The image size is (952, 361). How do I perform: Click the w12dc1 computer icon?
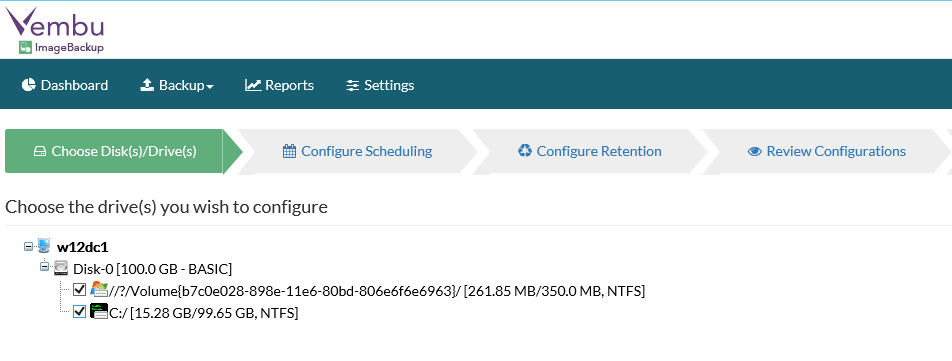(x=44, y=246)
